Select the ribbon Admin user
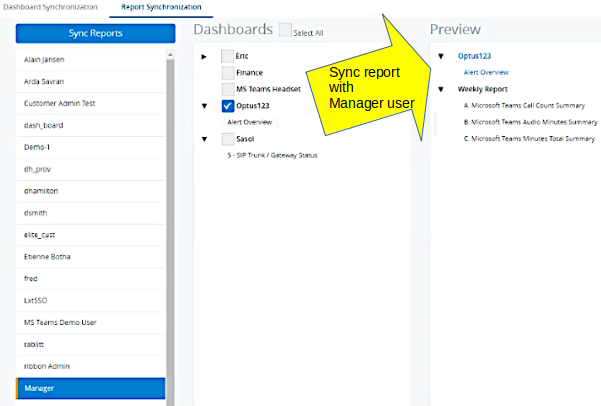Screen dimensions: 601x406 click(91, 366)
